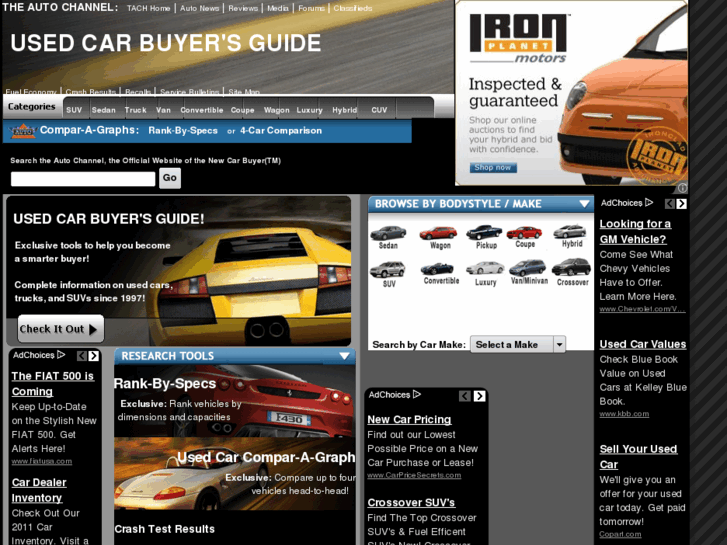Open Forums in top navigation
Viewport: 727px width, 545px height.
(311, 8)
